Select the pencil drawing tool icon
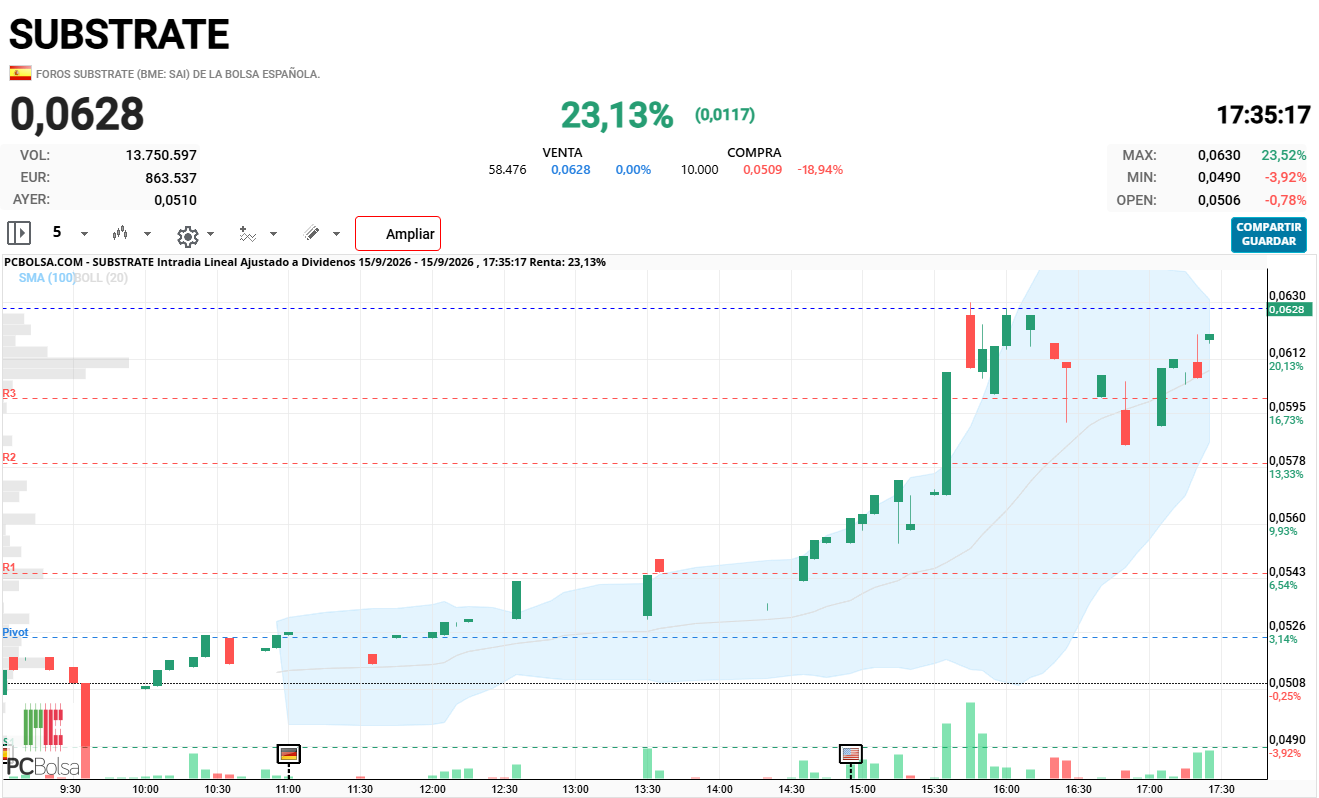The width and height of the screenshot is (1319, 798). point(312,233)
